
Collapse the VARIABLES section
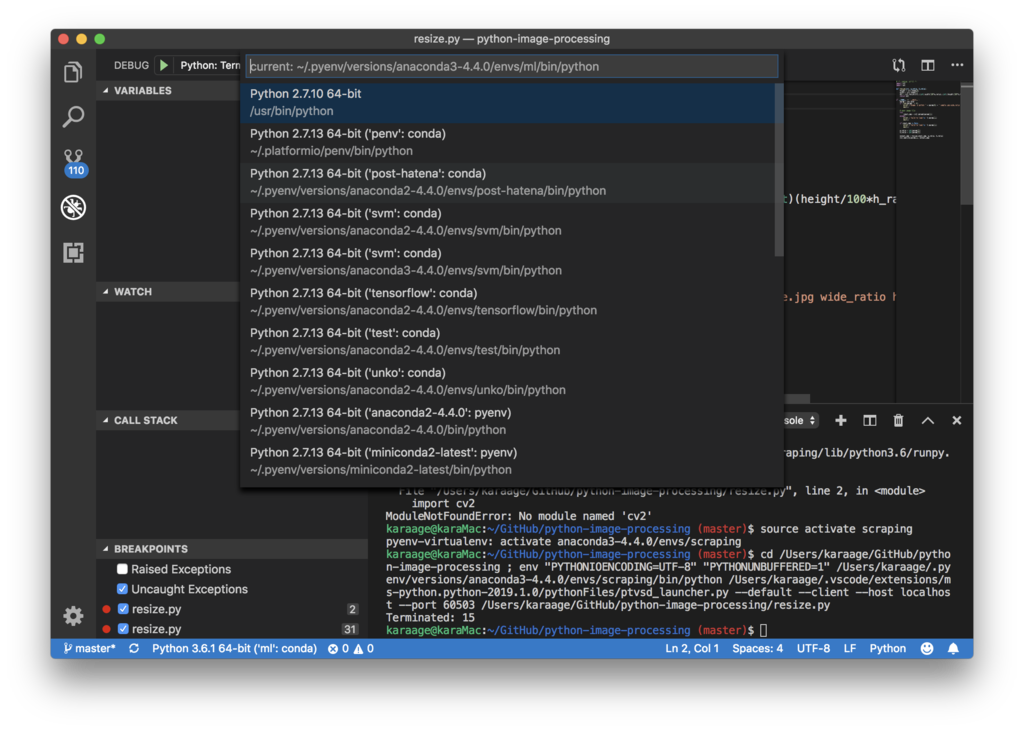coord(168,91)
